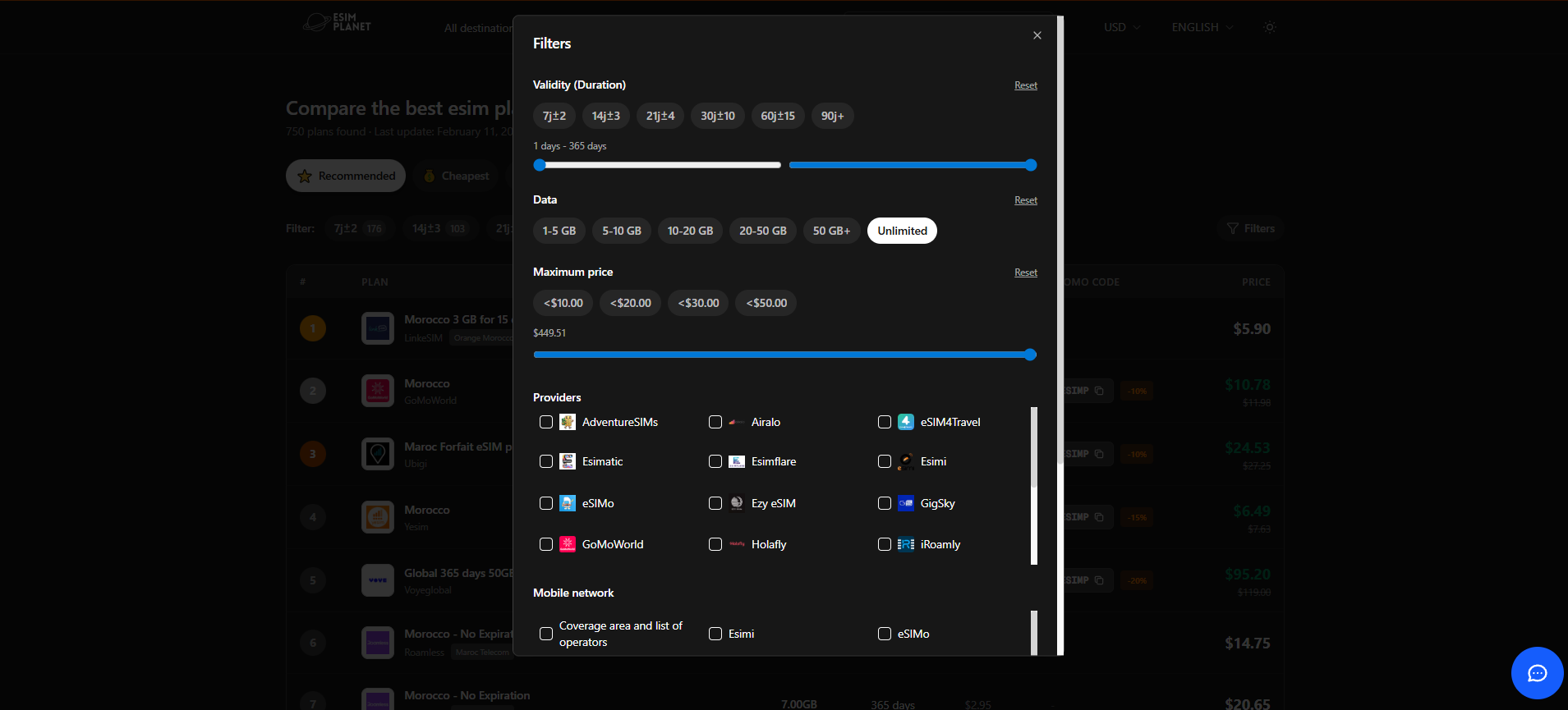Open the USD currency dropdown
This screenshot has height=710, width=1568.
[x=1122, y=27]
